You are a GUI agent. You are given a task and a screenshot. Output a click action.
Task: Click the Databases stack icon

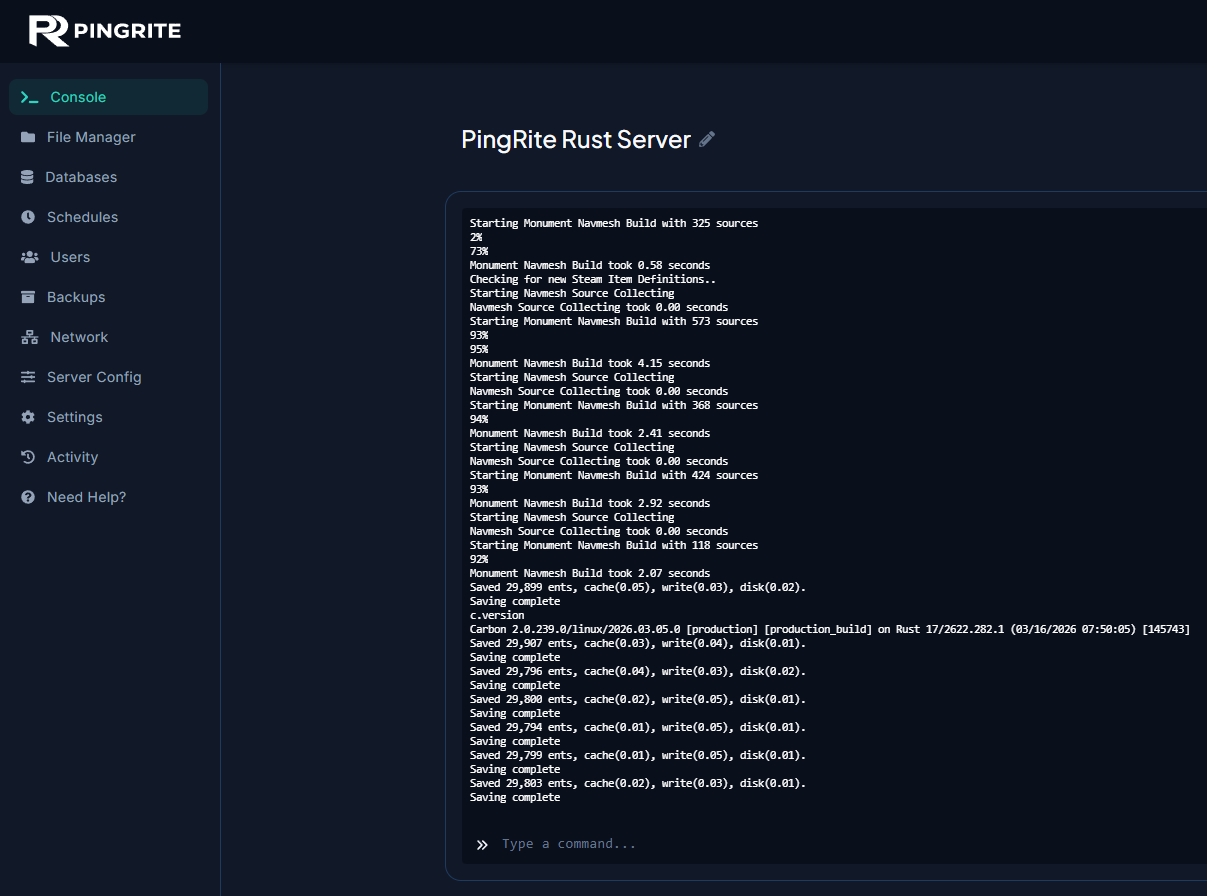tap(28, 177)
